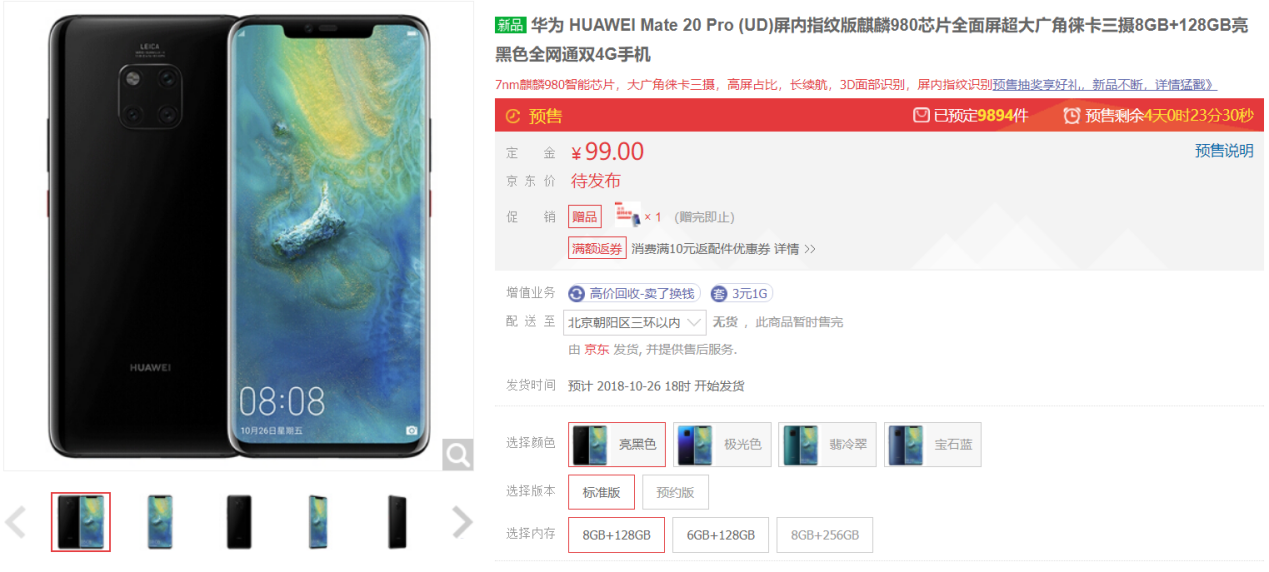This screenshot has width=1269, height=572.
Task: Click the 3元1G data plan icon
Action: pos(719,294)
